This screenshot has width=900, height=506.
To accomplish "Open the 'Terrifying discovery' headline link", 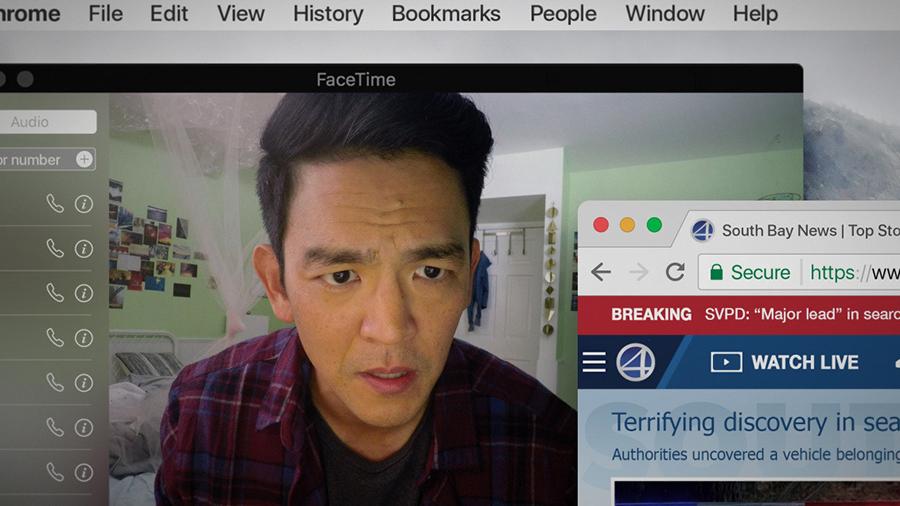I will (x=755, y=422).
